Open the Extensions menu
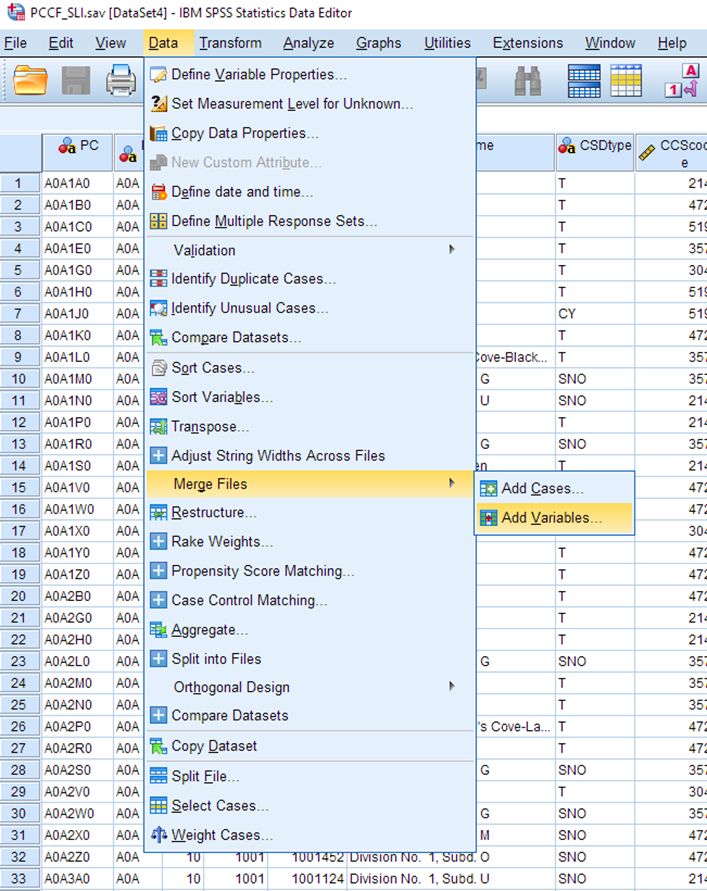The width and height of the screenshot is (707, 891). point(527,43)
